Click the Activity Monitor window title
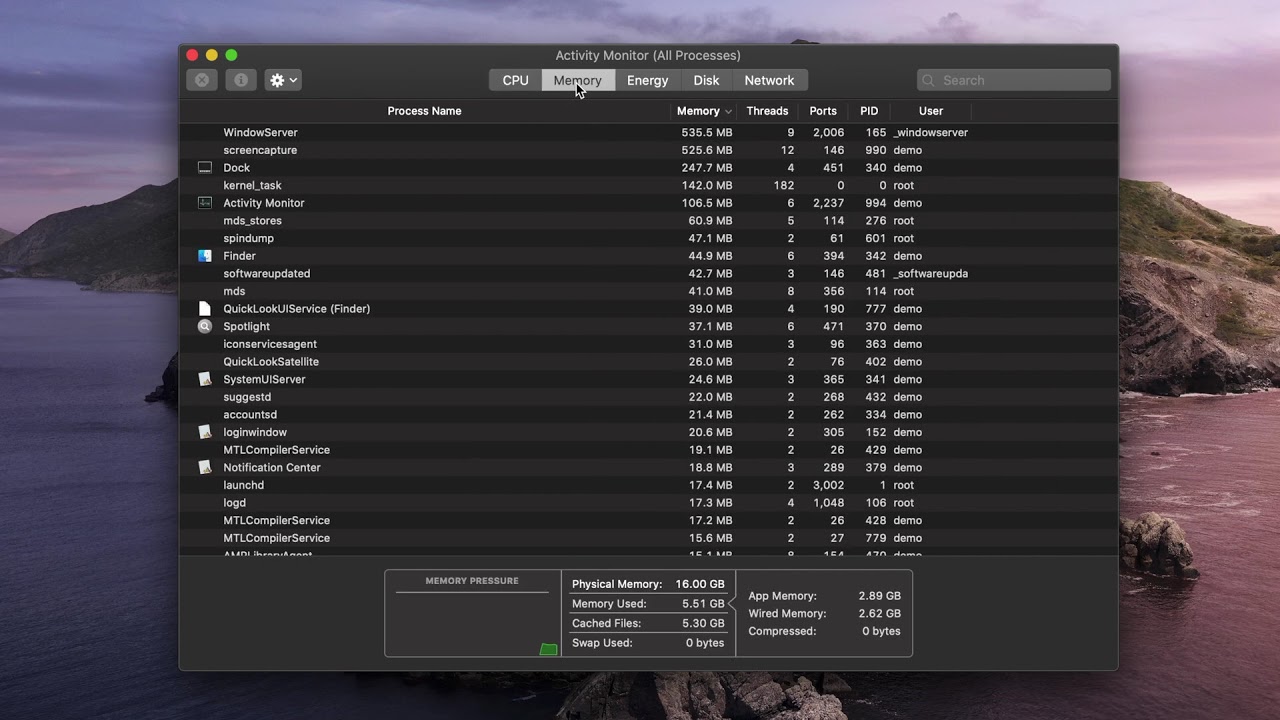Image resolution: width=1280 pixels, height=720 pixels. tap(648, 55)
